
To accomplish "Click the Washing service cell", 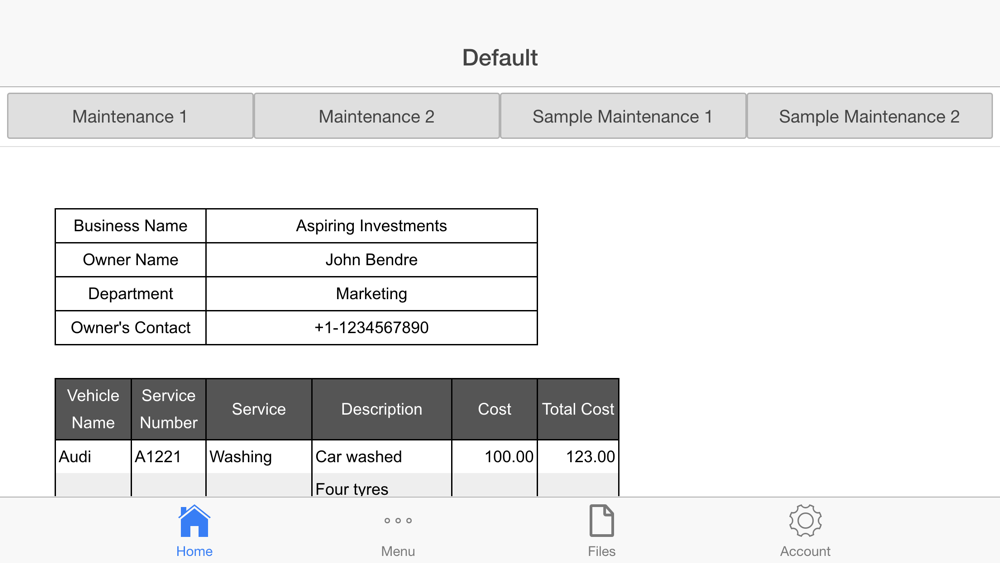I will pyautogui.click(x=258, y=457).
